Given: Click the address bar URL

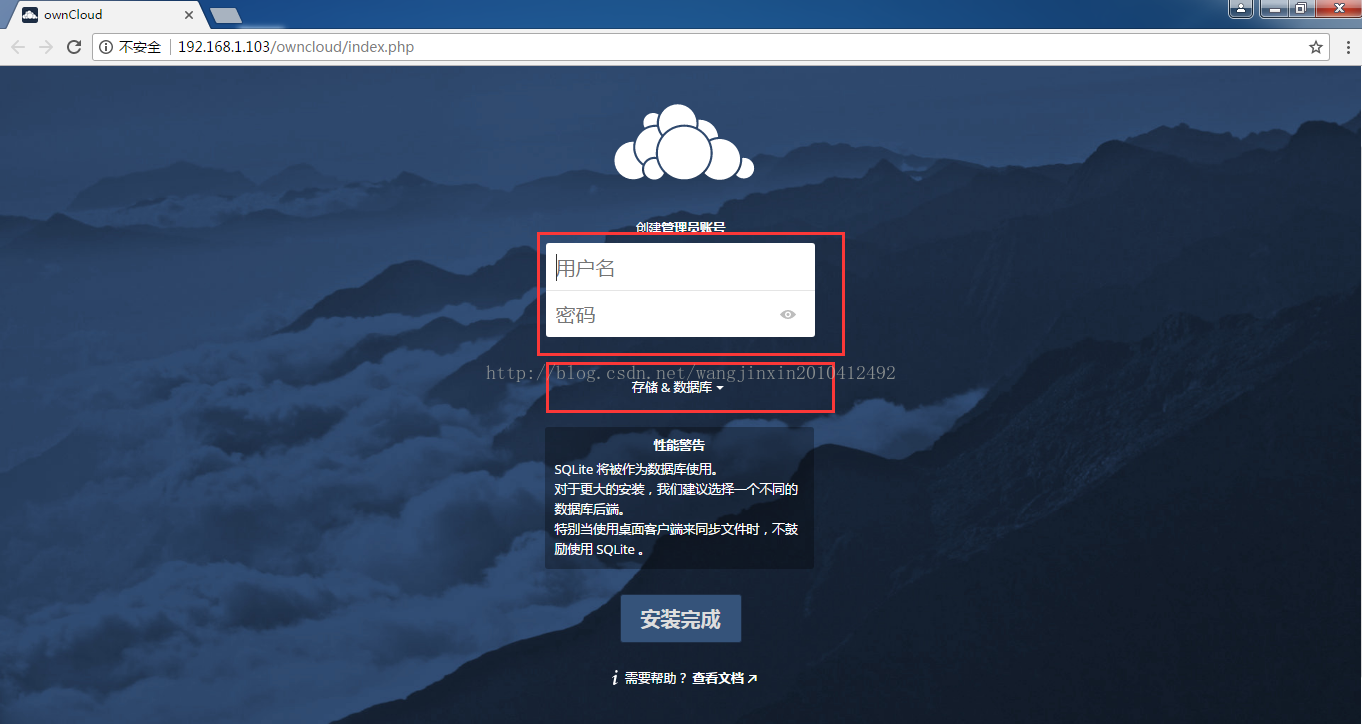Looking at the screenshot, I should (296, 47).
